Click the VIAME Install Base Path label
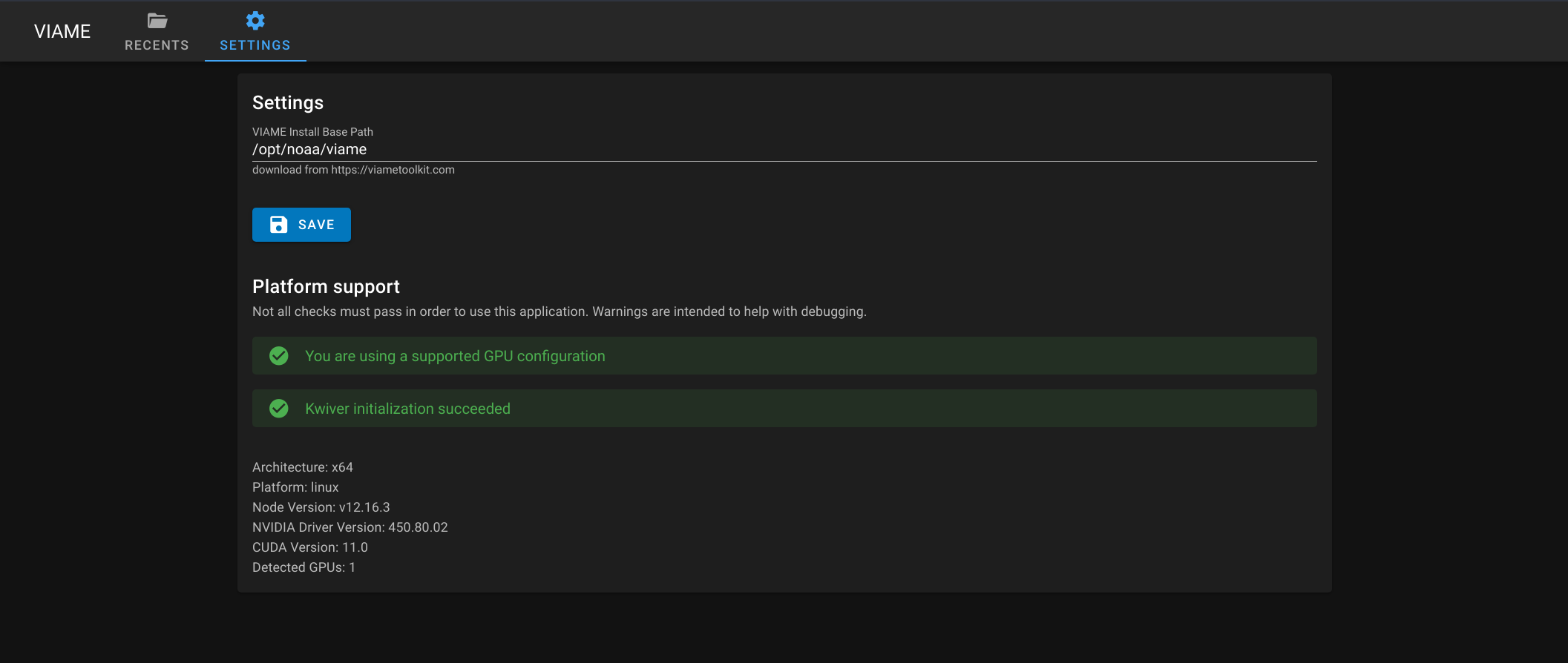This screenshot has width=1568, height=663. pyautogui.click(x=312, y=132)
